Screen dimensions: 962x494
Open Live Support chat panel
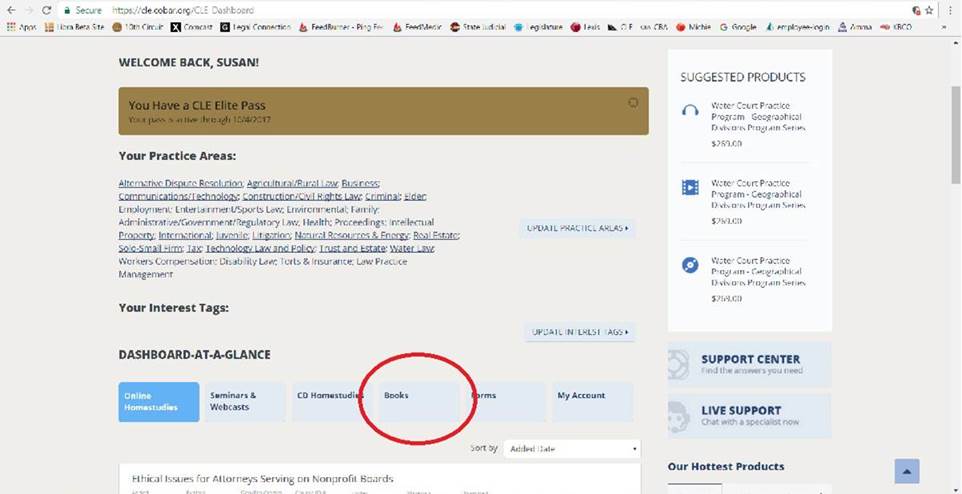pyautogui.click(x=750, y=416)
